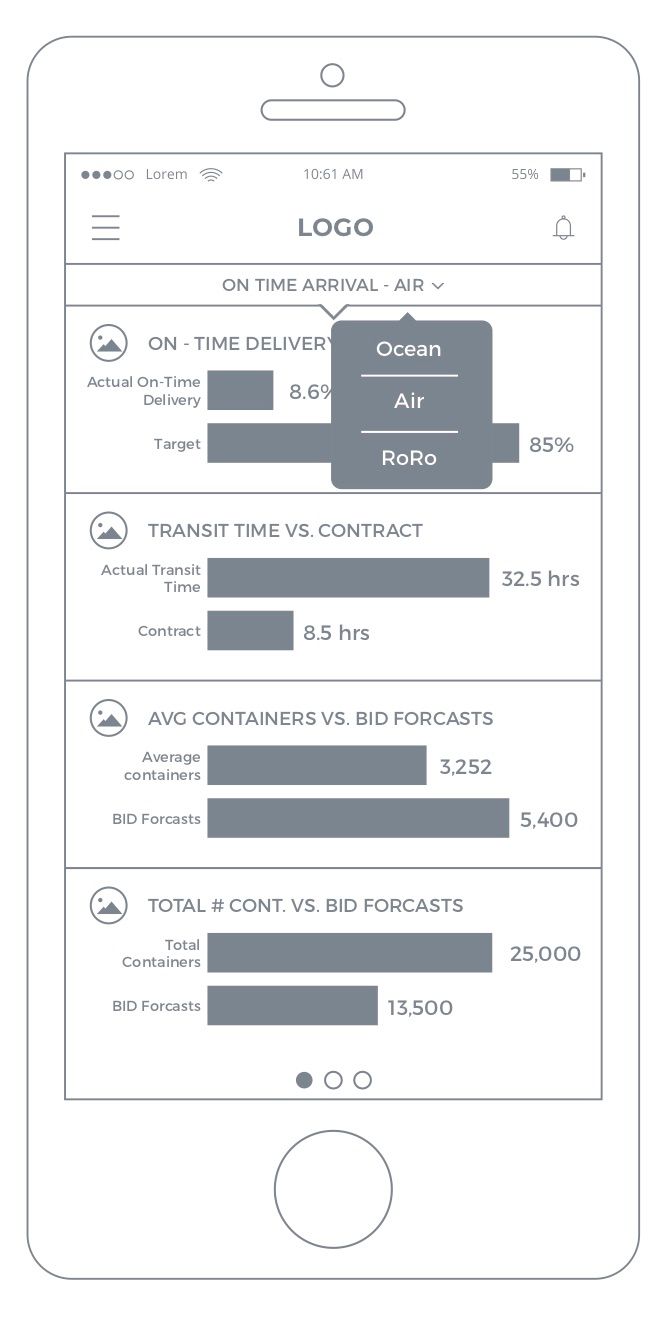Viewport: 666px width, 1320px height.
Task: Choose Air from the dropdown list
Action: coord(409,401)
